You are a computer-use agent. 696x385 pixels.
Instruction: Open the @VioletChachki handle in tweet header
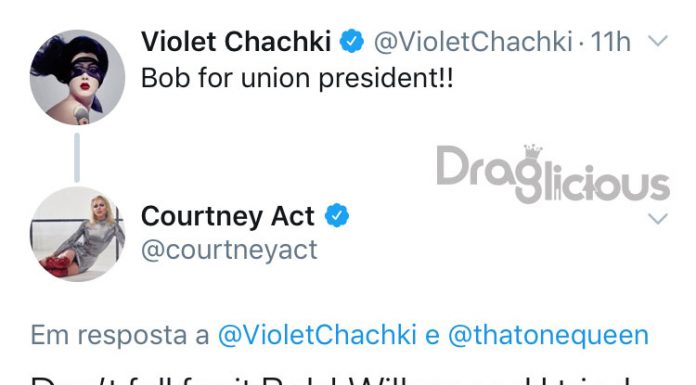[473, 42]
